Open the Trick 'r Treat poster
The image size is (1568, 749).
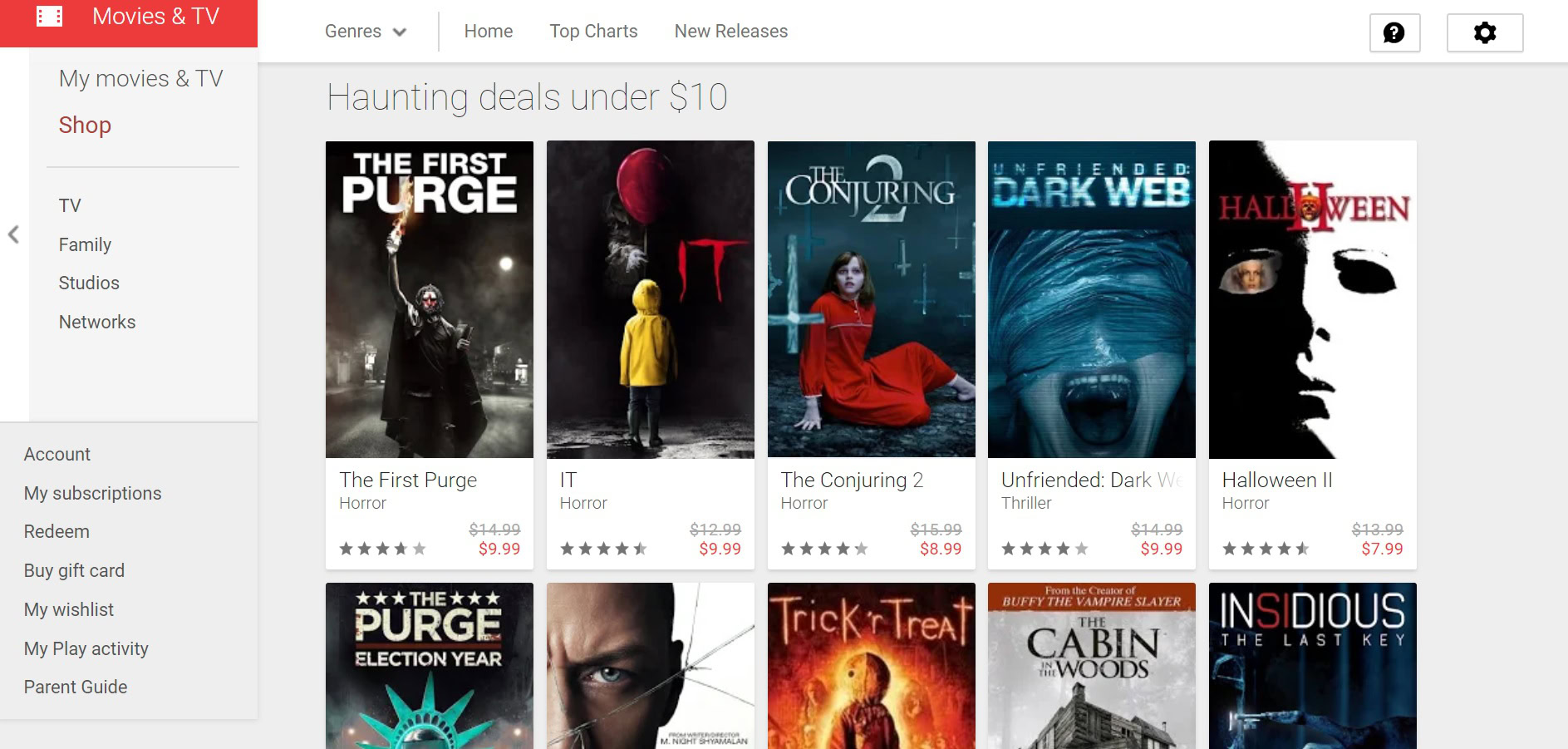coord(872,666)
